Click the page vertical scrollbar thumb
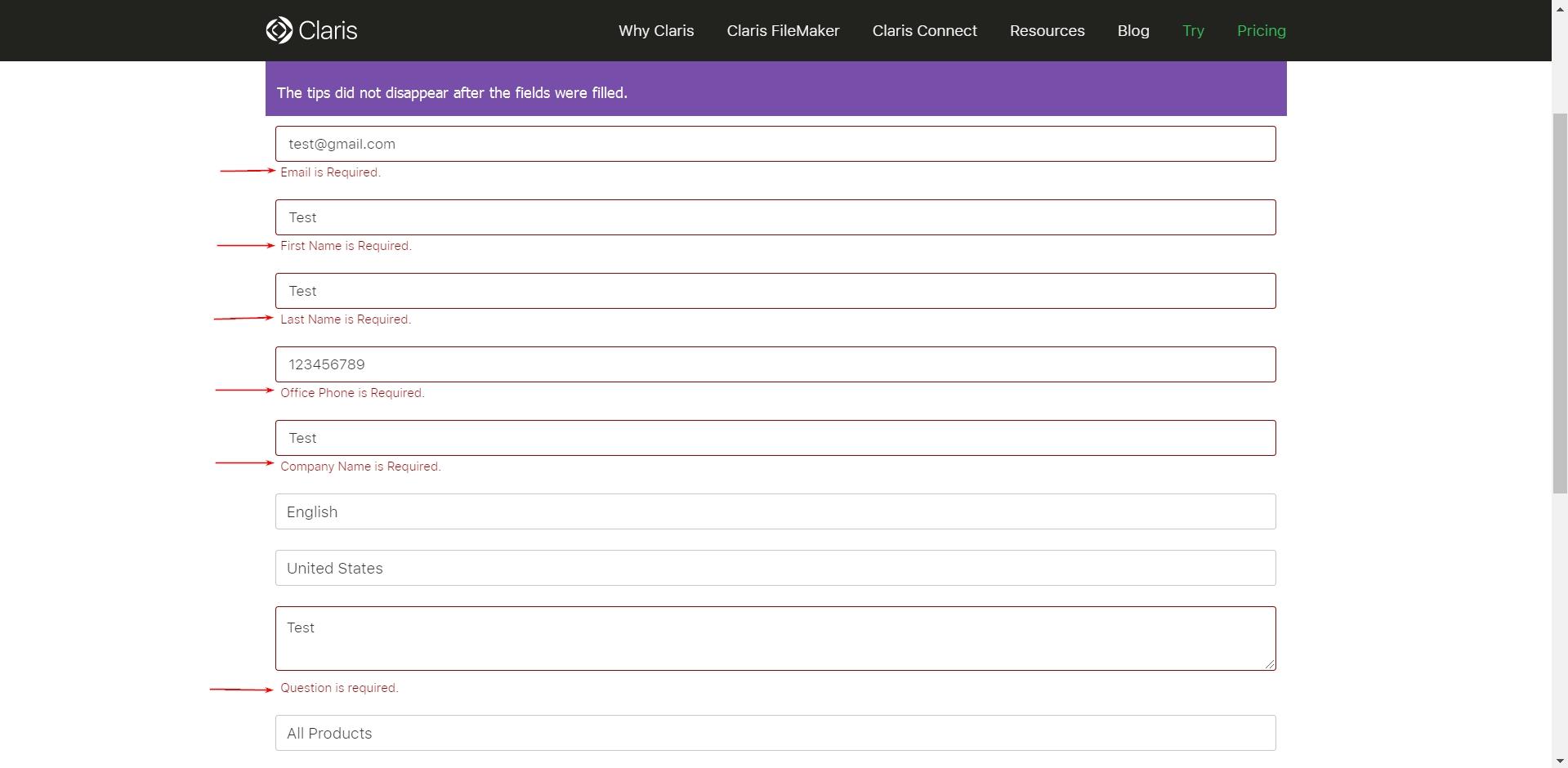 pos(1560,303)
